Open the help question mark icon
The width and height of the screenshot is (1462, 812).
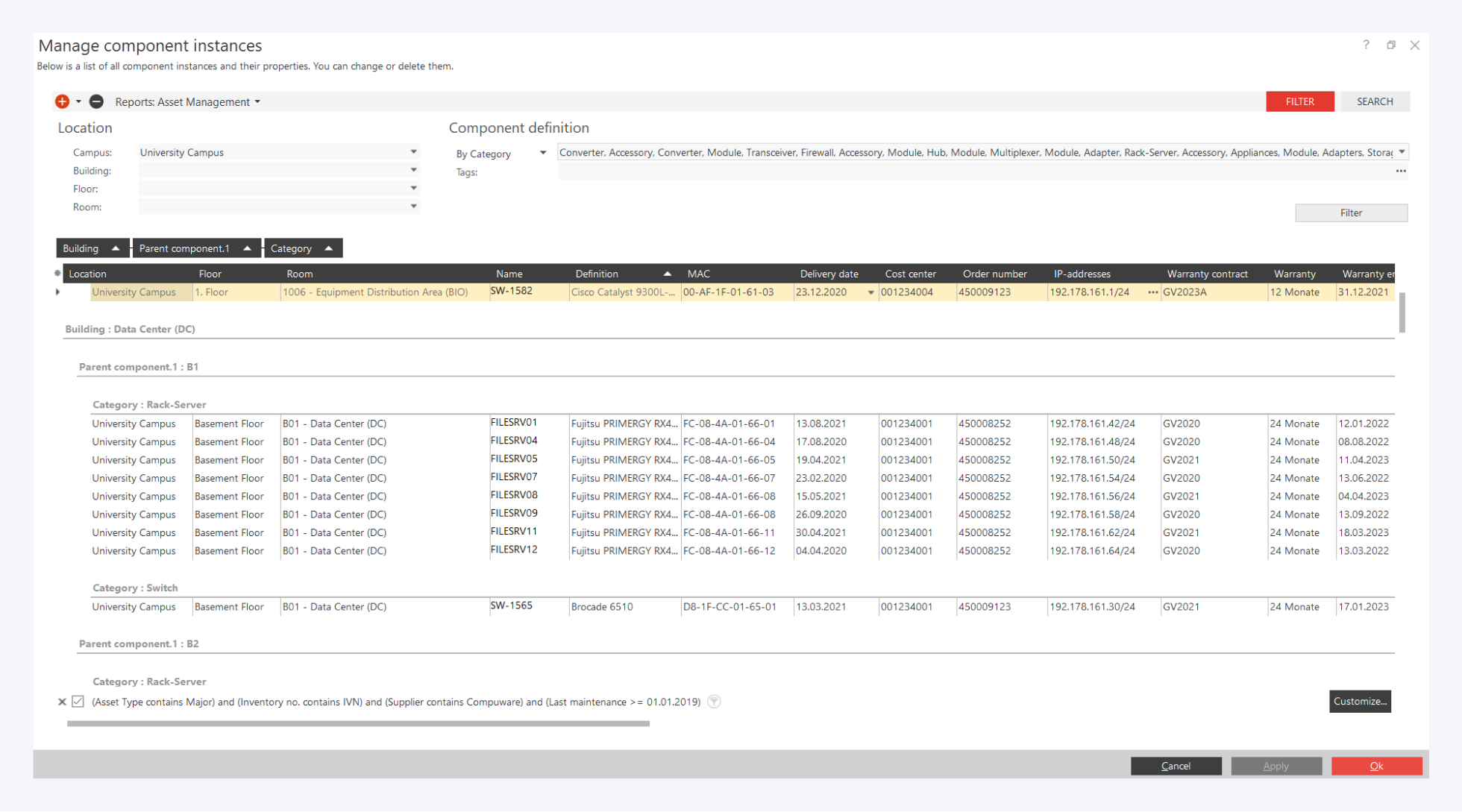[1366, 45]
